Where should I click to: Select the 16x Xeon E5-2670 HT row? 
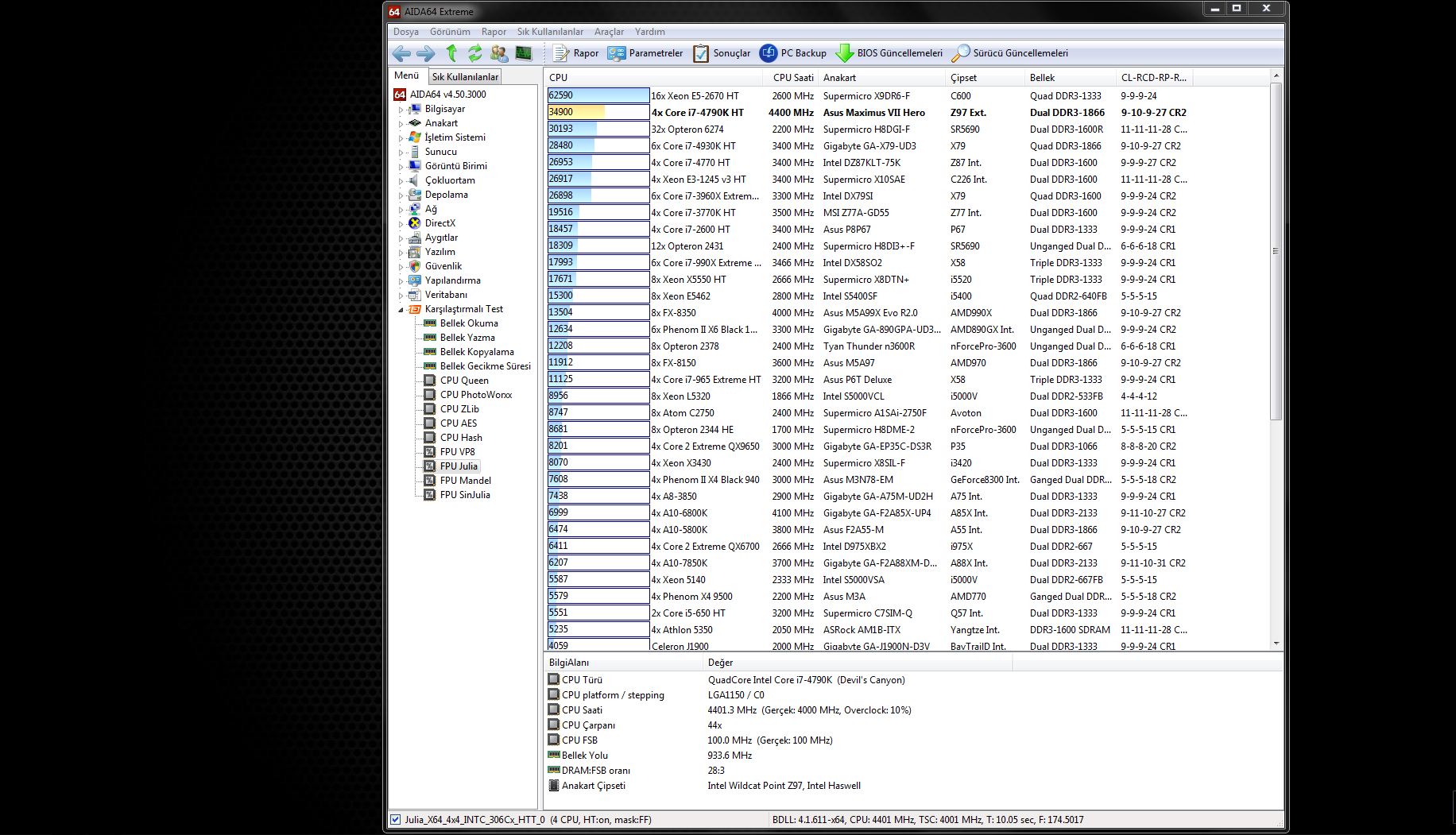tap(868, 95)
